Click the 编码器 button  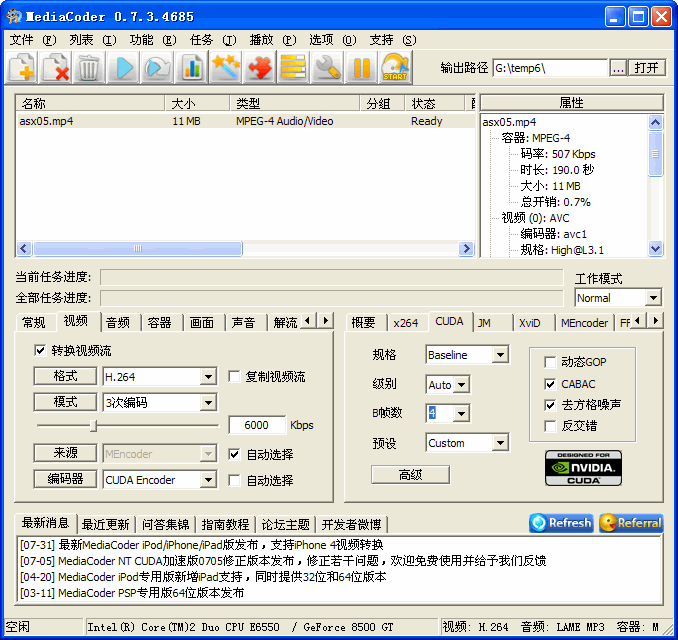pyautogui.click(x=65, y=479)
